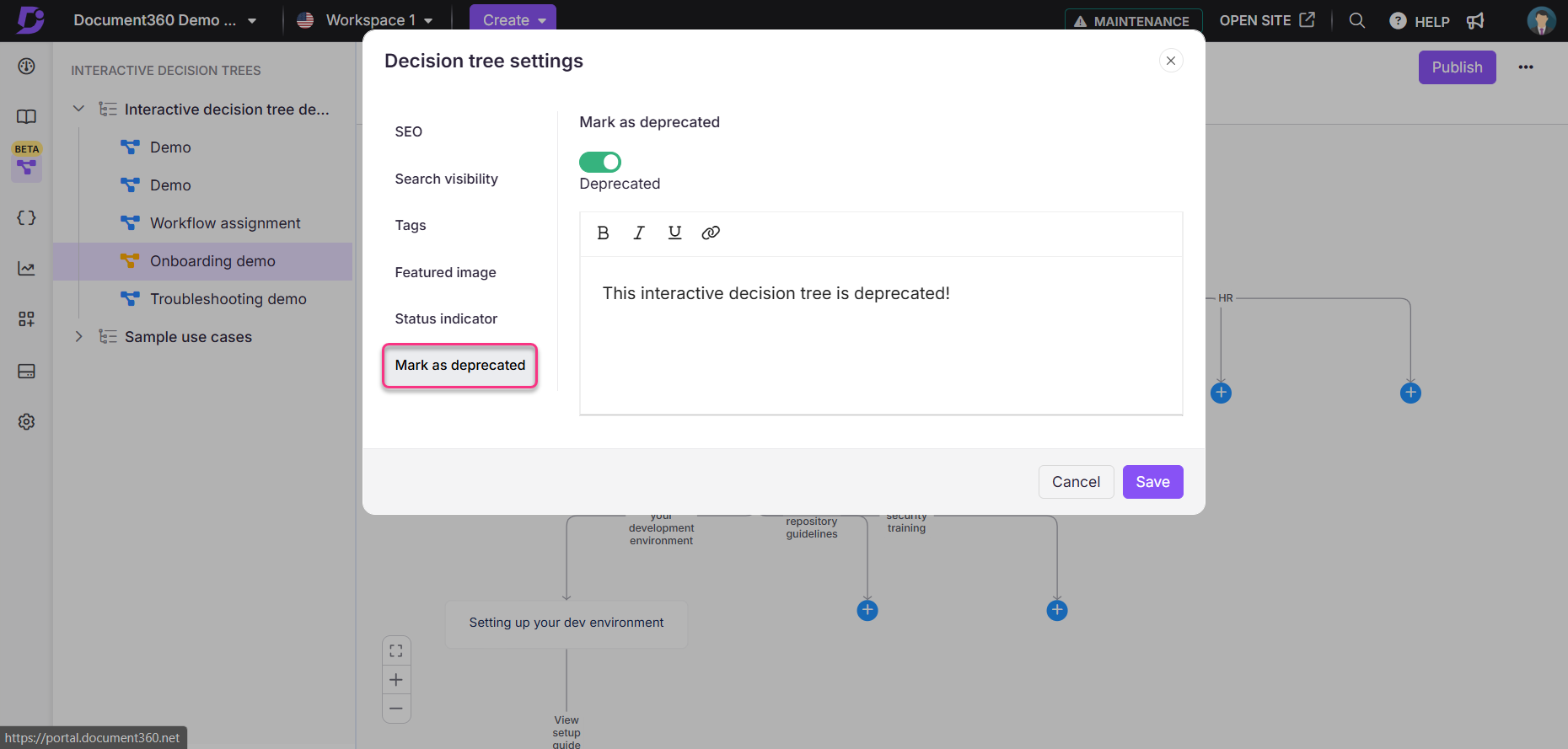1568x749 pixels.
Task: Toggle the Deprecated switch off
Action: click(600, 162)
